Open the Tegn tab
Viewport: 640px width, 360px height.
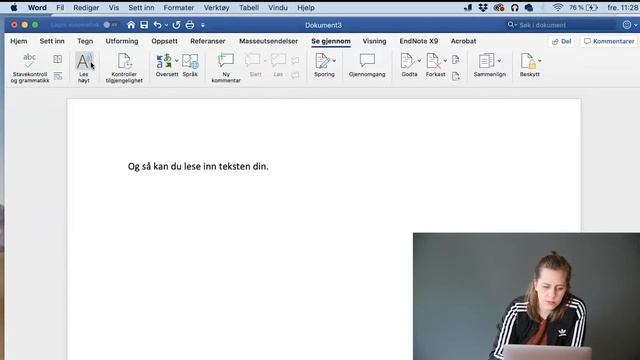pyautogui.click(x=85, y=41)
